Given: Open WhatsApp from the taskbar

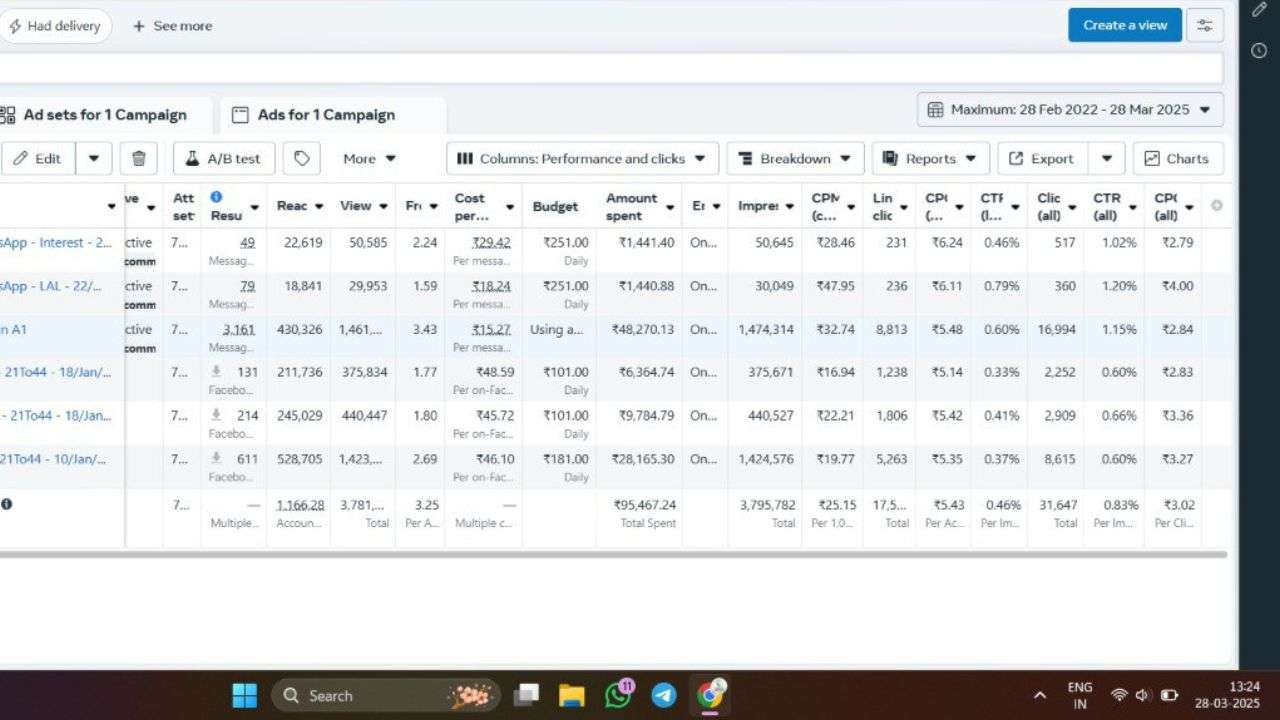Looking at the screenshot, I should coord(619,695).
